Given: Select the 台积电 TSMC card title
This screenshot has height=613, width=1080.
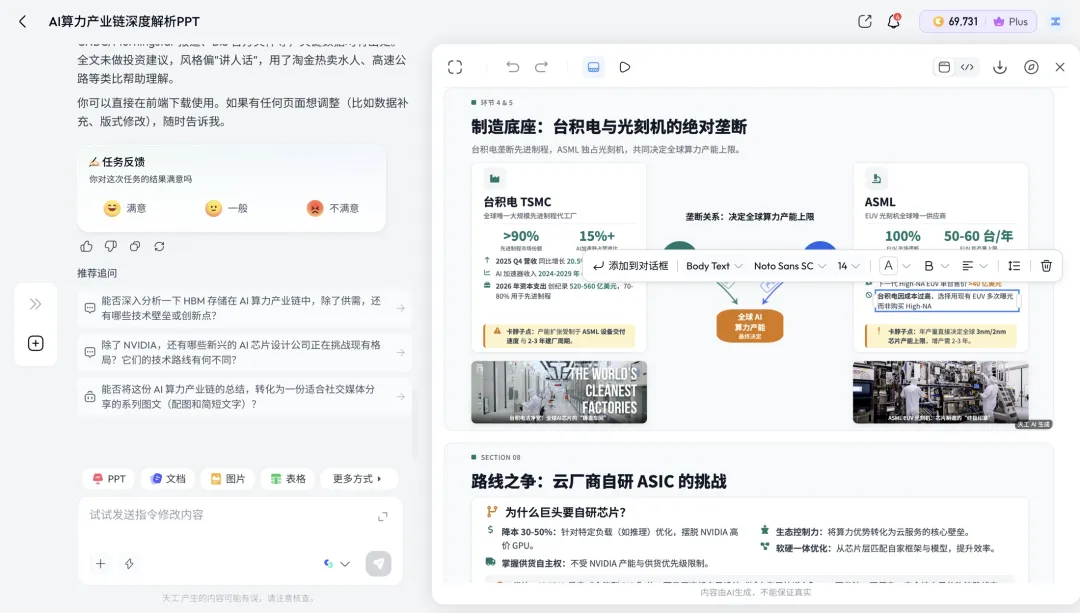Looking at the screenshot, I should point(517,202).
